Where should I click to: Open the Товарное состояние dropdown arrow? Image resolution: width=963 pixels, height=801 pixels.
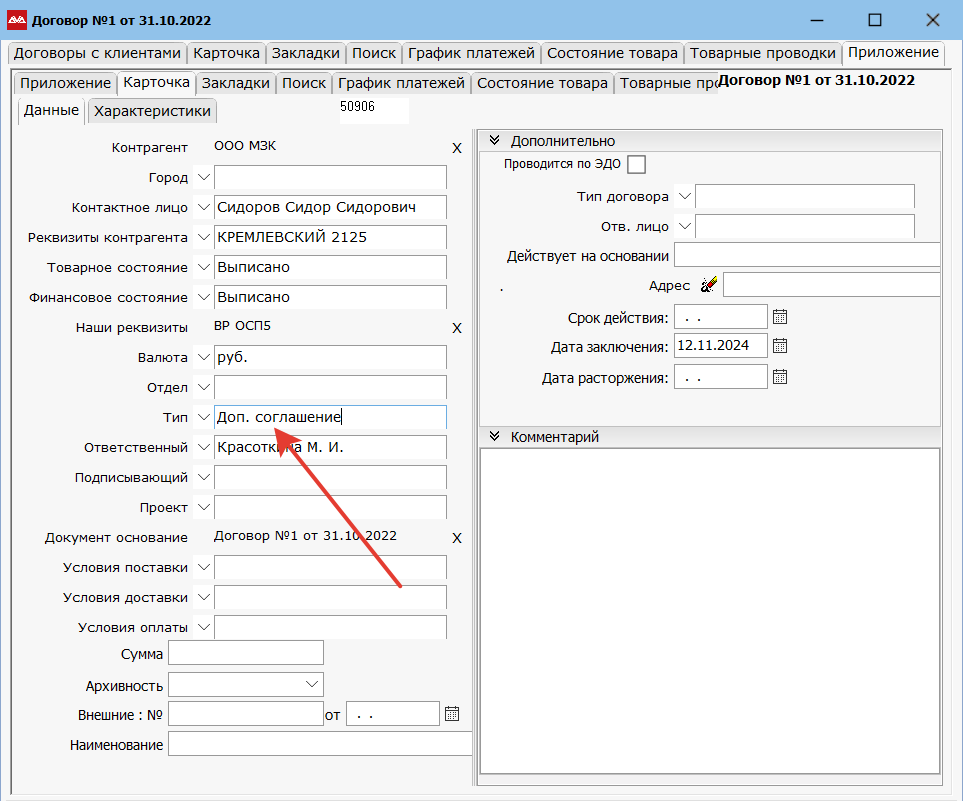click(203, 267)
